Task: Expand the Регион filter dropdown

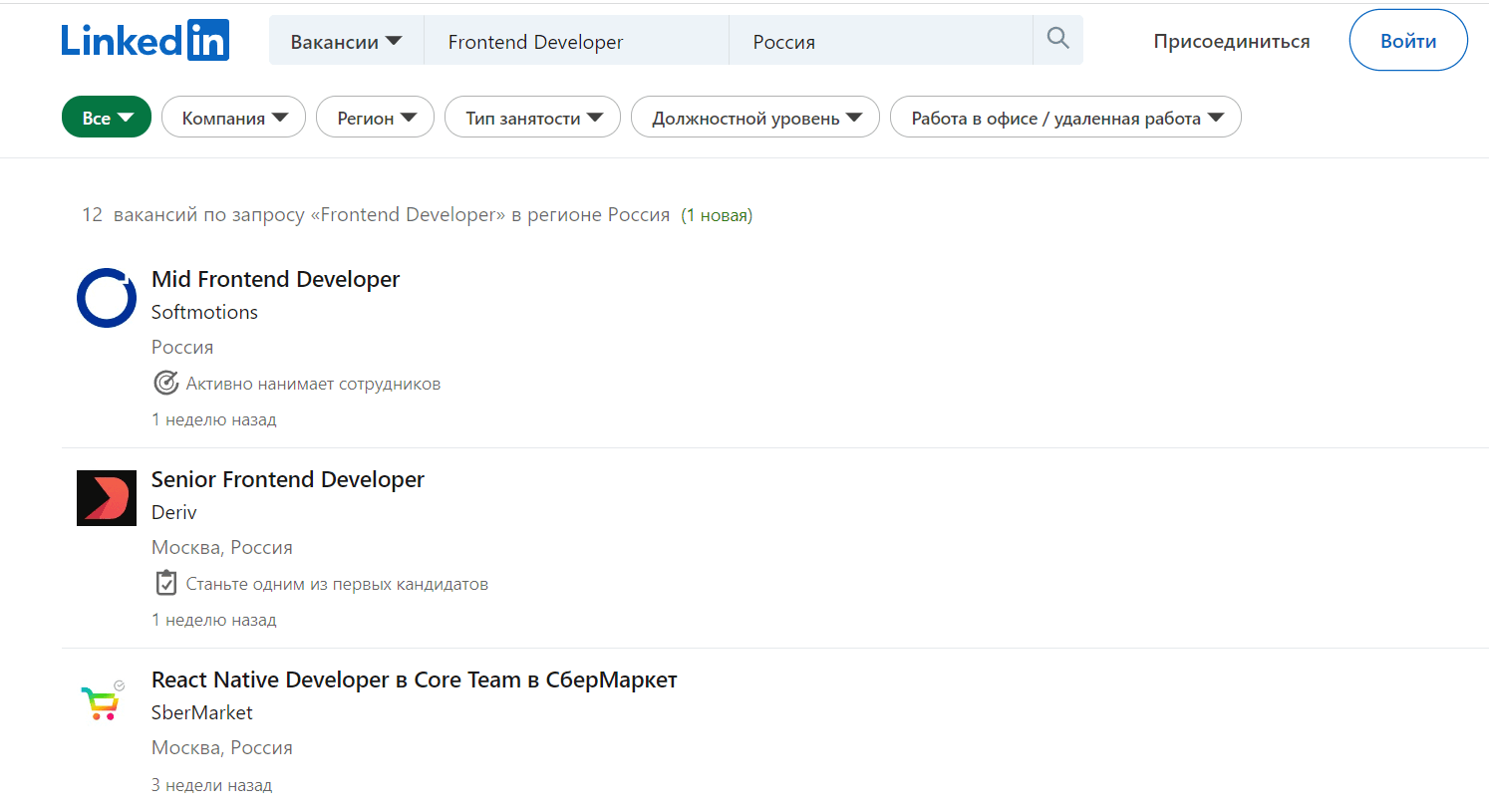Action: [375, 118]
